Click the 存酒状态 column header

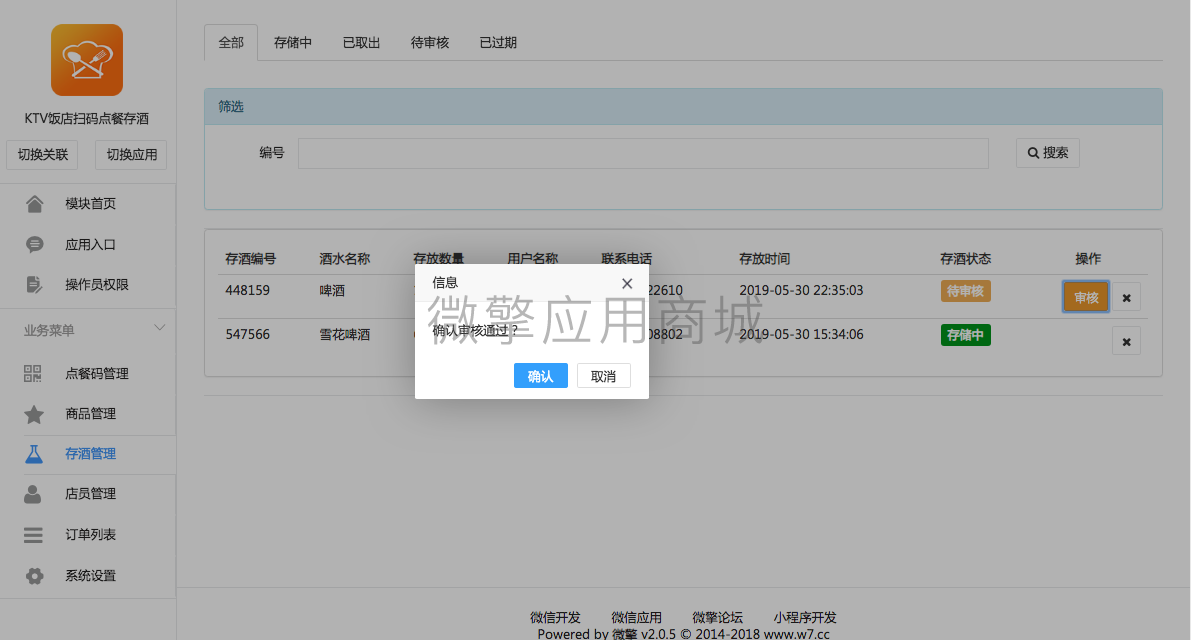965,259
